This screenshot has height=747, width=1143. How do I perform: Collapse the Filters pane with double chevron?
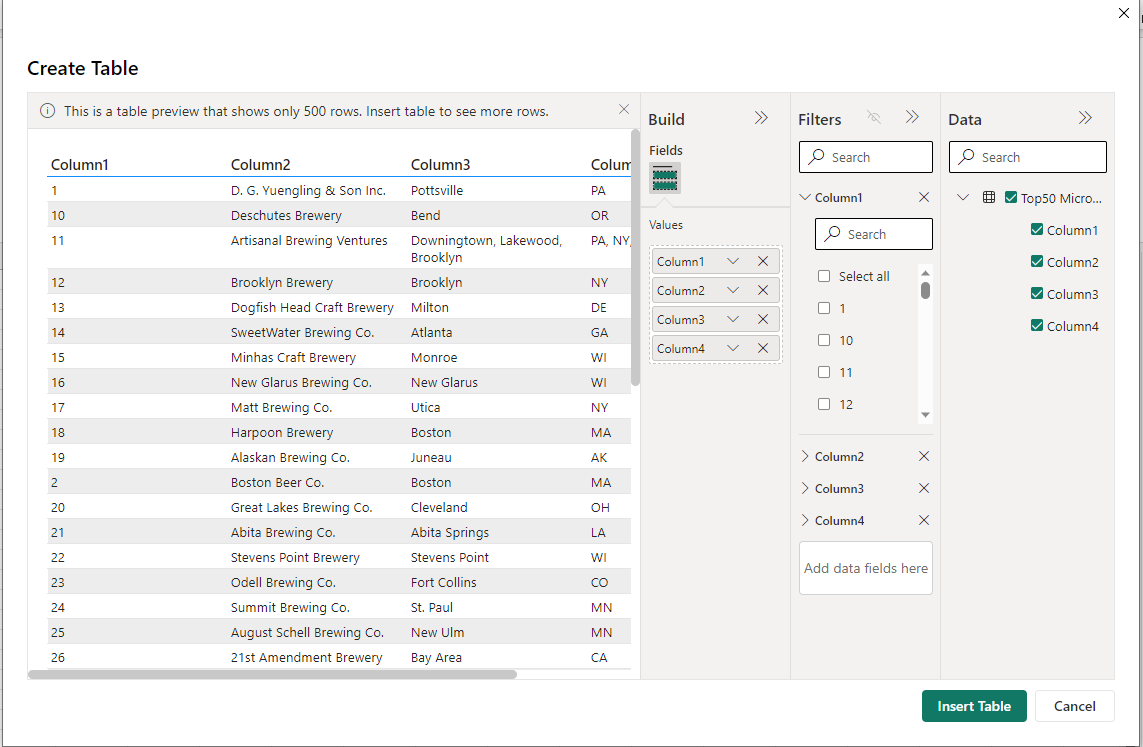tap(912, 117)
